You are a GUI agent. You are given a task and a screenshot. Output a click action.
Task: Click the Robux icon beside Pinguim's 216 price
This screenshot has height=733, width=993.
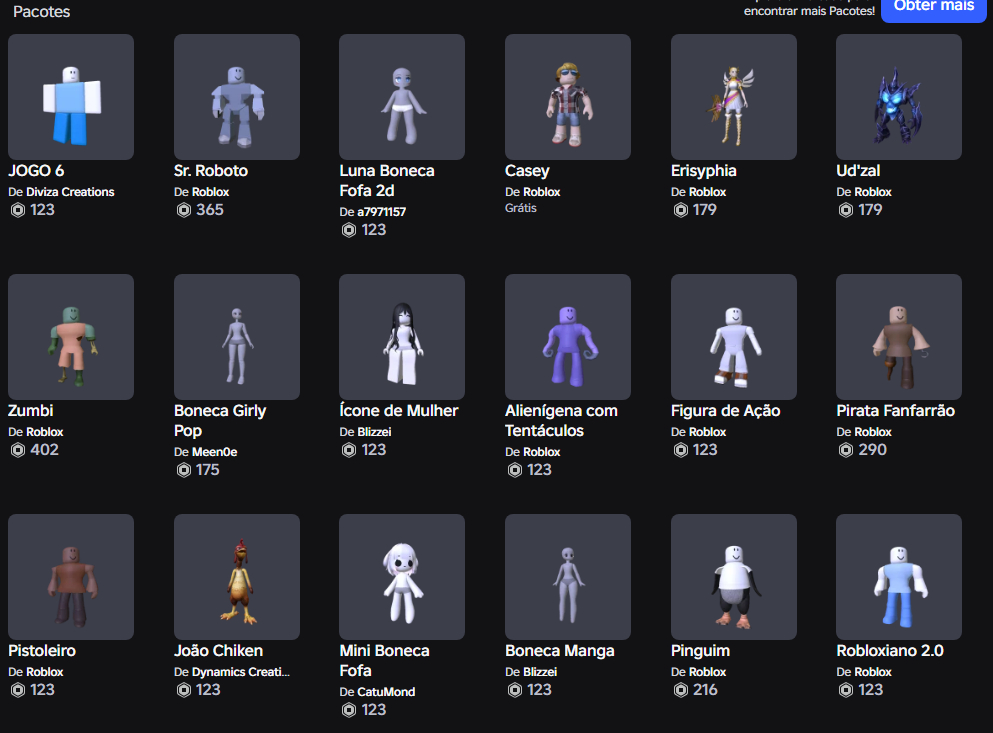(681, 690)
